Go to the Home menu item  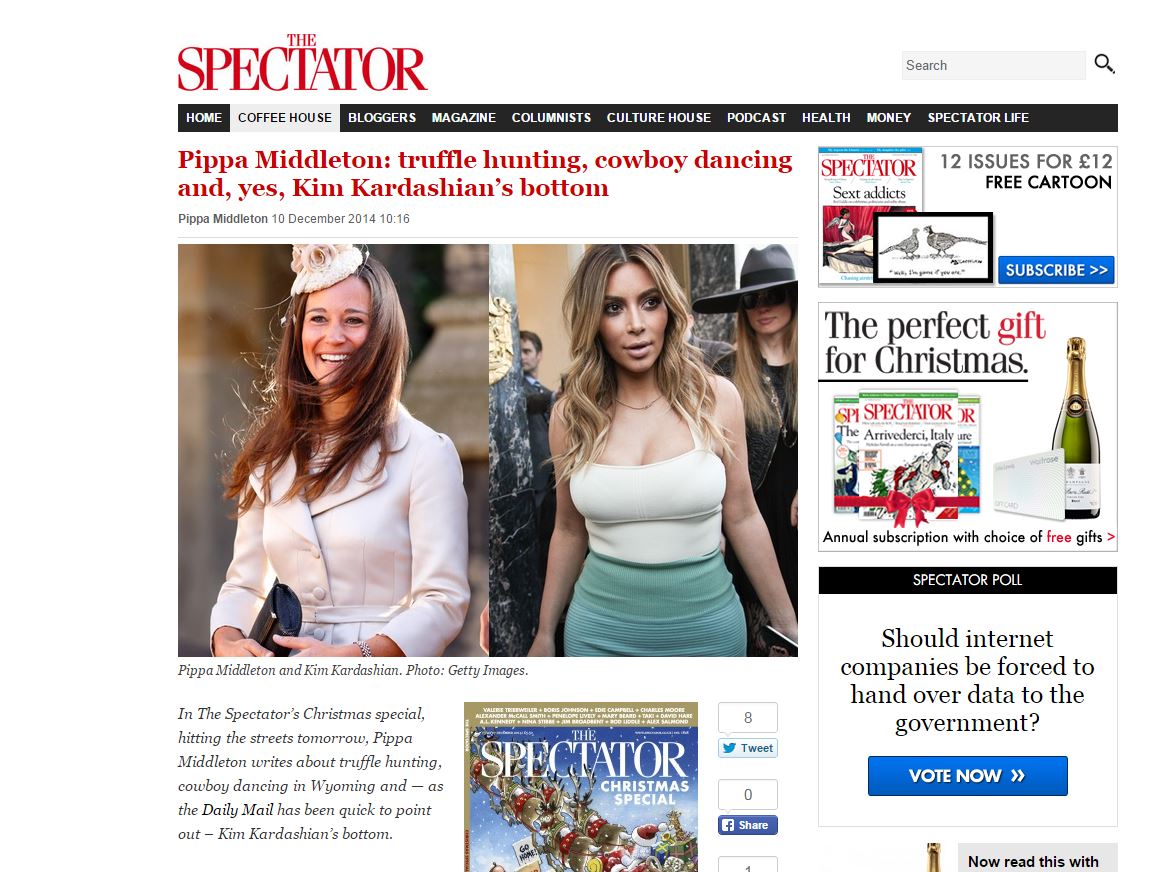[204, 117]
